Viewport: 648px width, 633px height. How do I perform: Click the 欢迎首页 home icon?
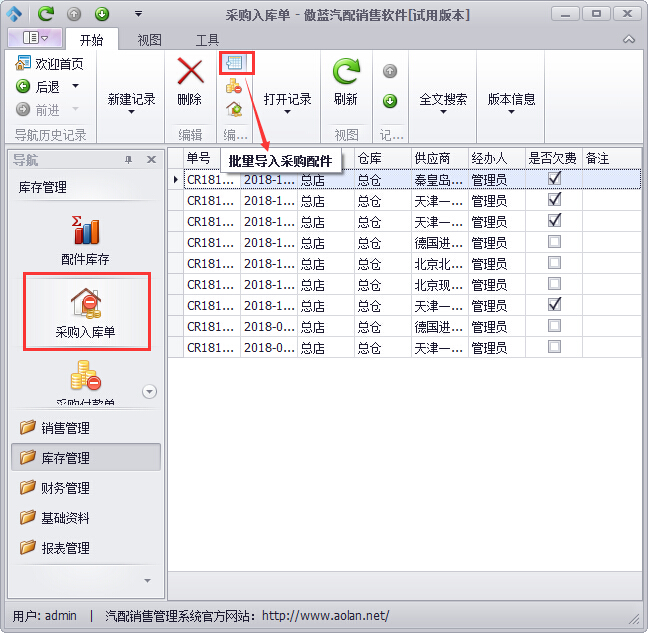tap(23, 64)
